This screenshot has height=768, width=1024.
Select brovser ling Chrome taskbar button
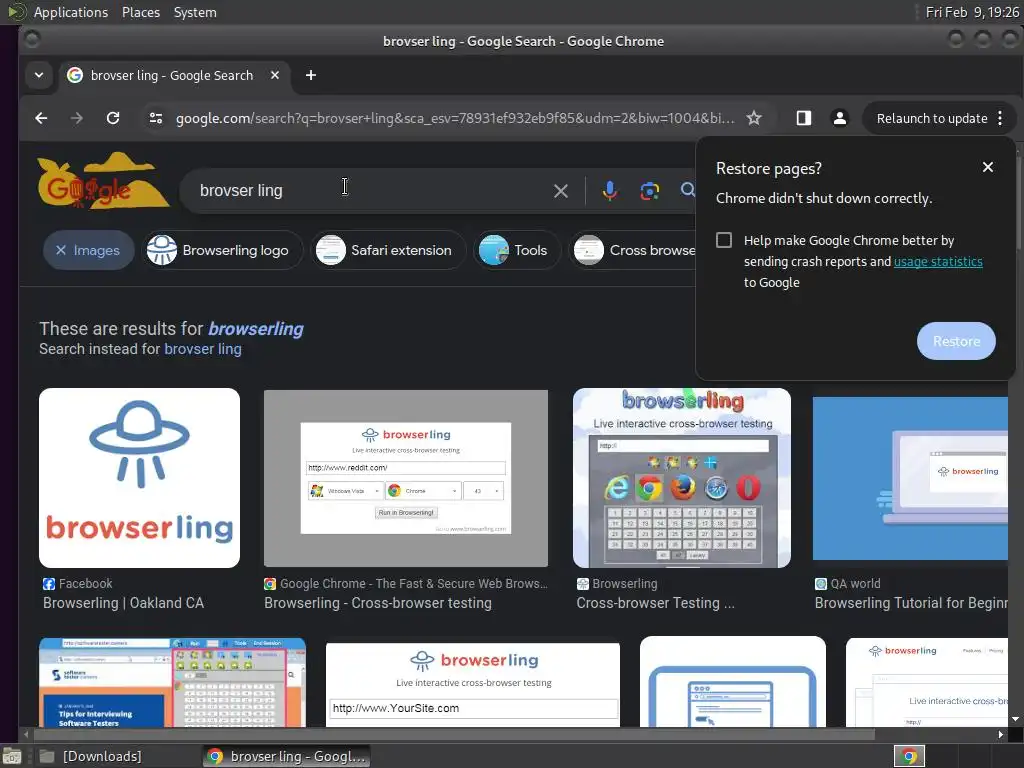[286, 756]
